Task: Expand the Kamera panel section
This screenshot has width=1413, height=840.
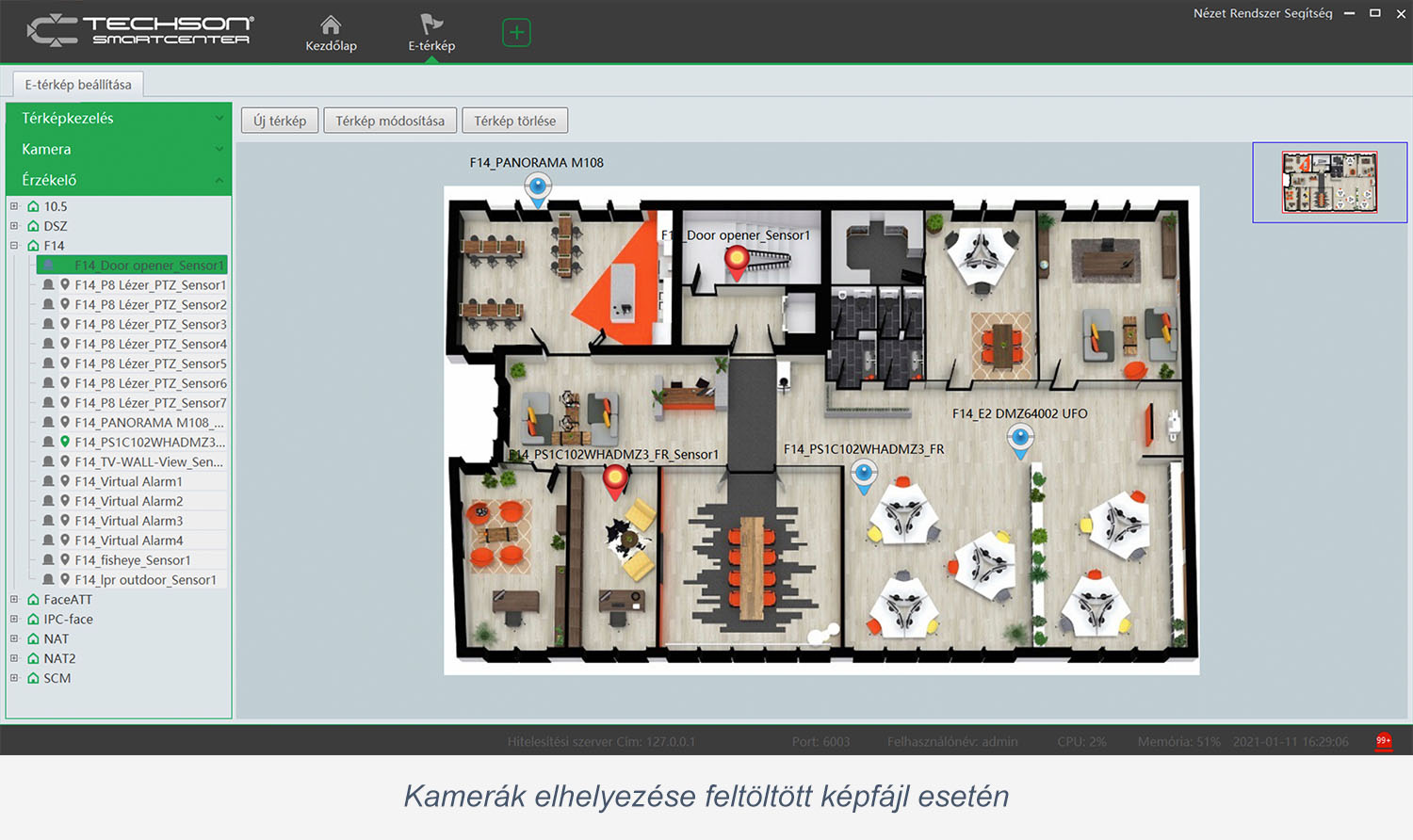Action: pyautogui.click(x=119, y=149)
